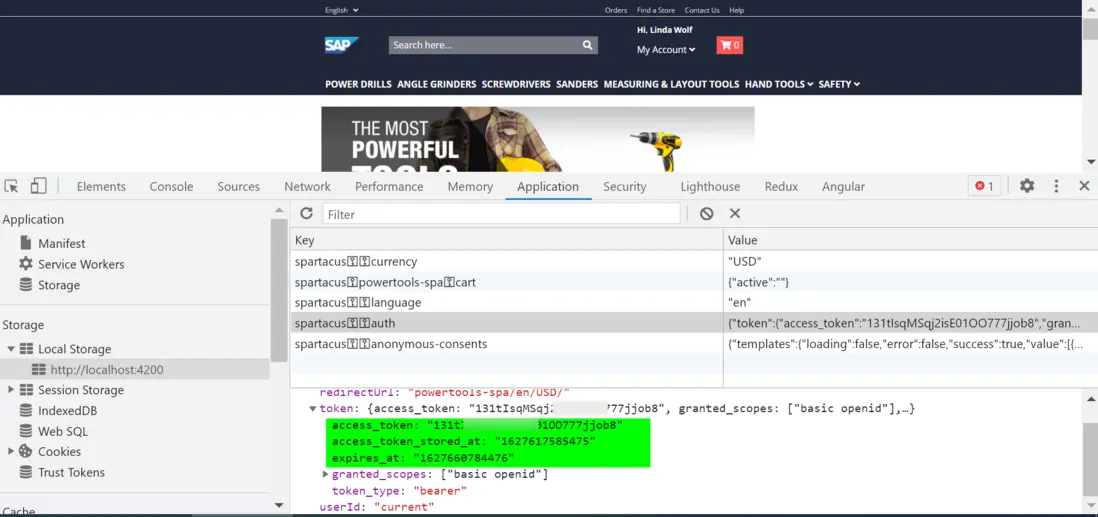
Task: Switch to the Lighthouse tab
Action: (710, 186)
